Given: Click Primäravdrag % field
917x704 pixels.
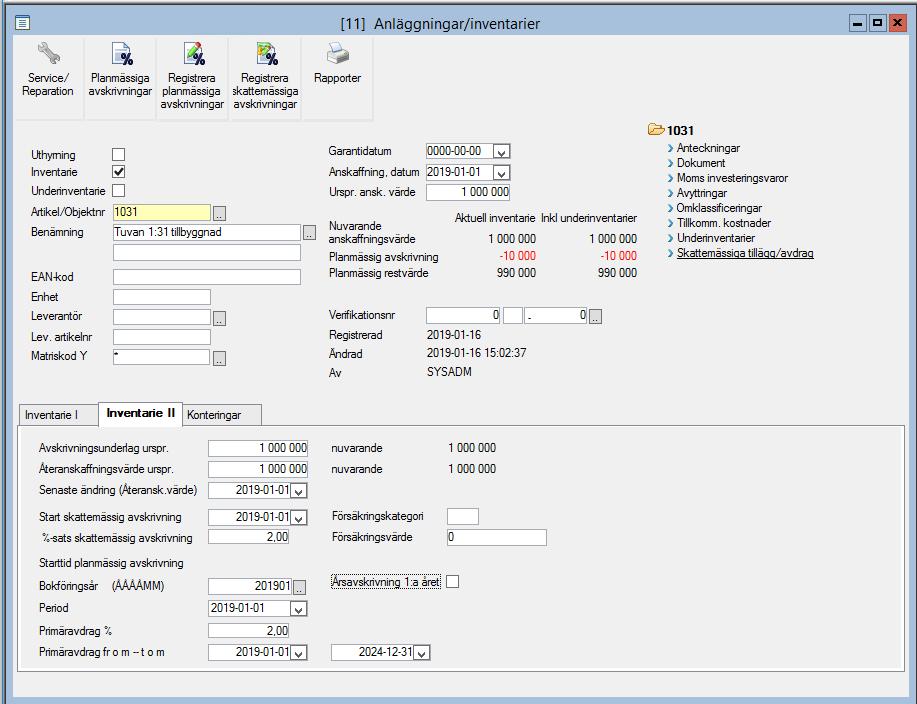Looking at the screenshot, I should click(x=249, y=631).
